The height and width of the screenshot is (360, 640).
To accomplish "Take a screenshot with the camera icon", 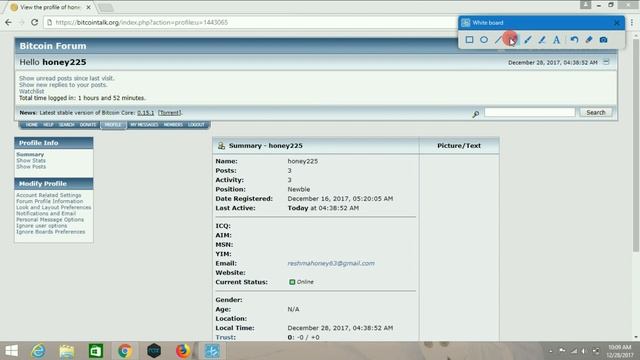I will (x=603, y=40).
